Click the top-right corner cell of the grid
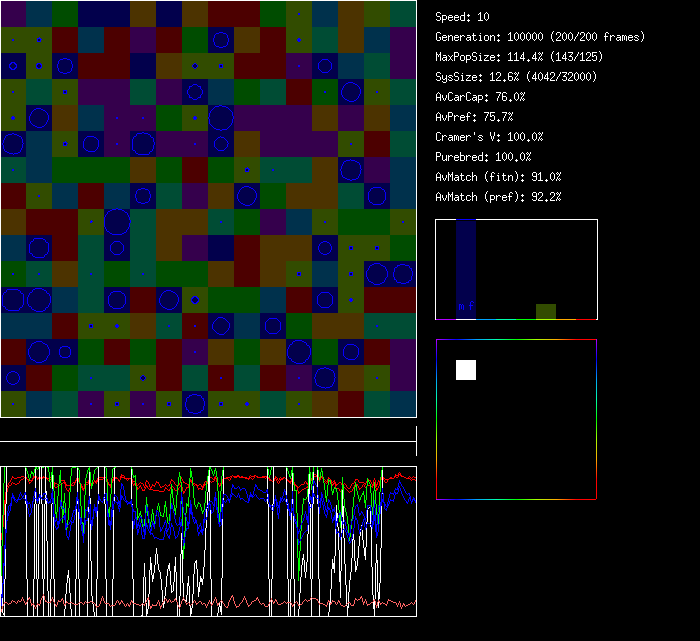The image size is (700, 641). click(403, 13)
